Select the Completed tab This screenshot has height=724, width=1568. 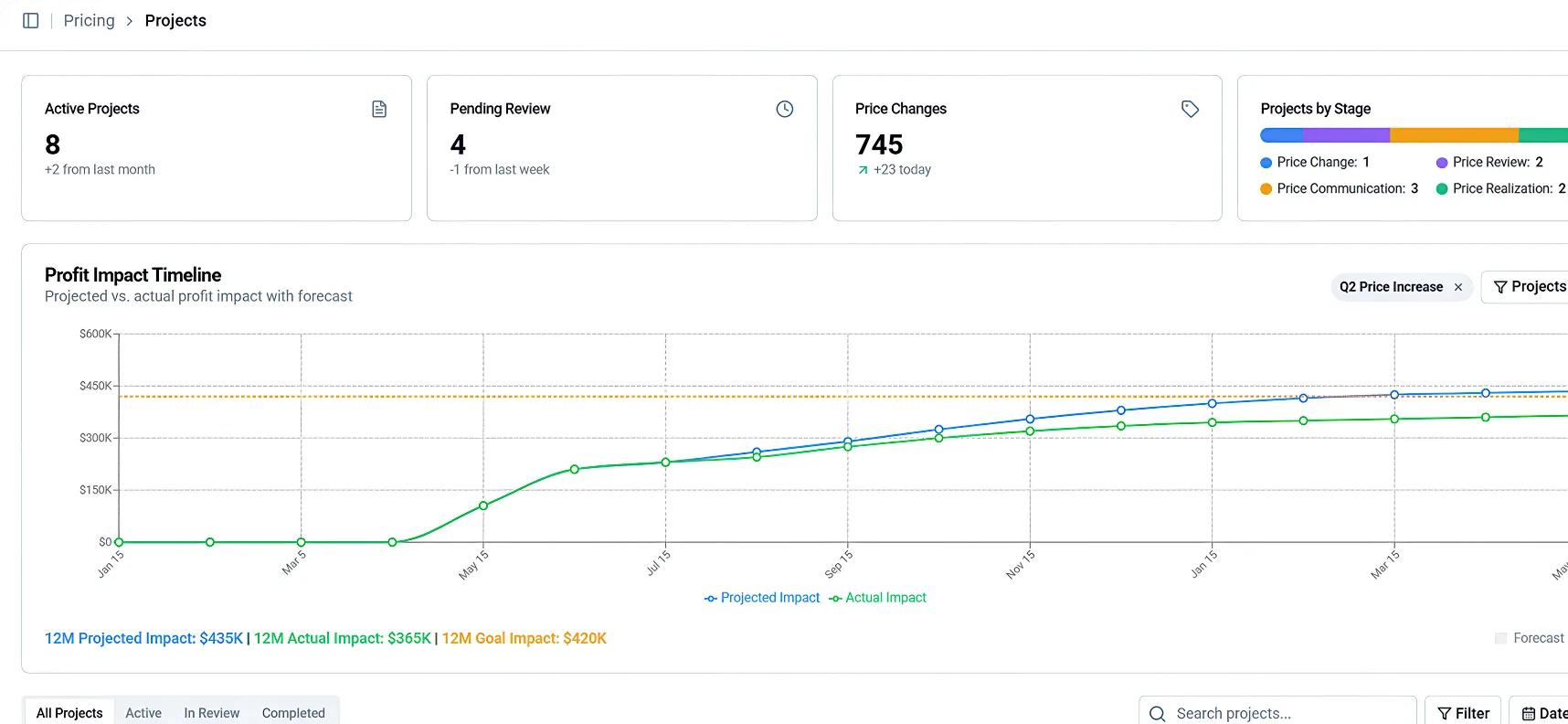pyautogui.click(x=293, y=713)
